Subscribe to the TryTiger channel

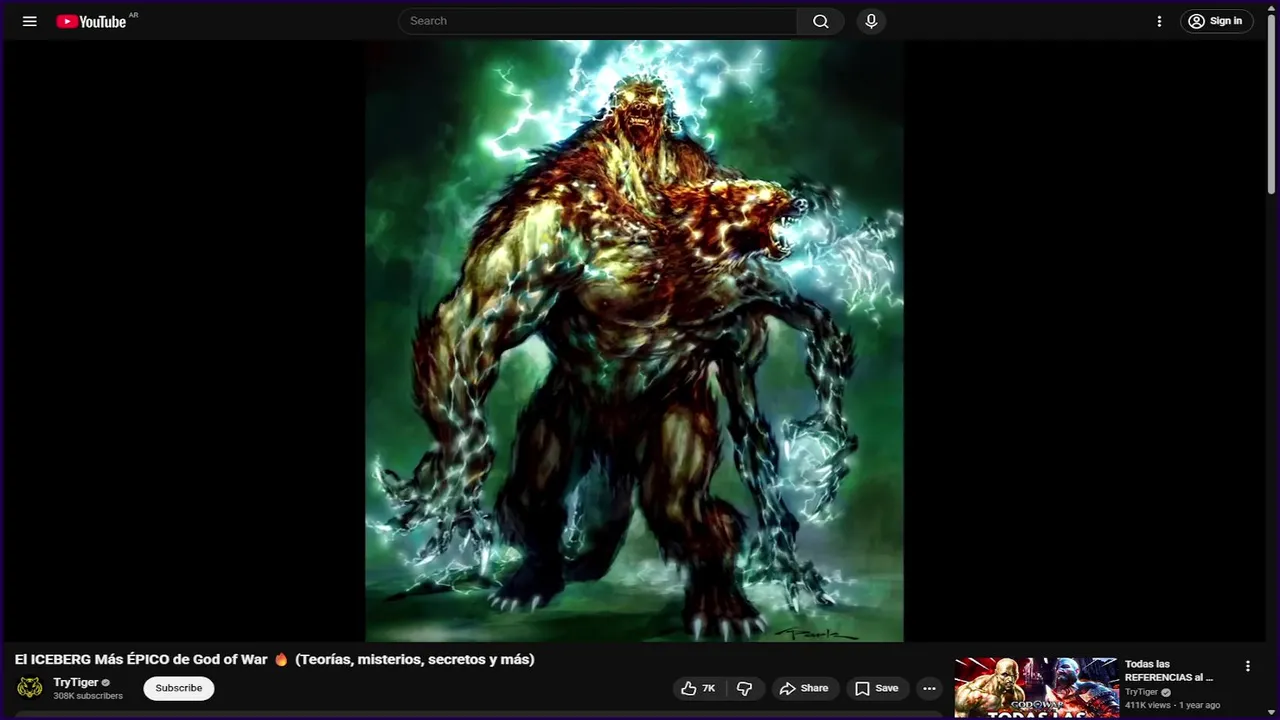click(179, 688)
